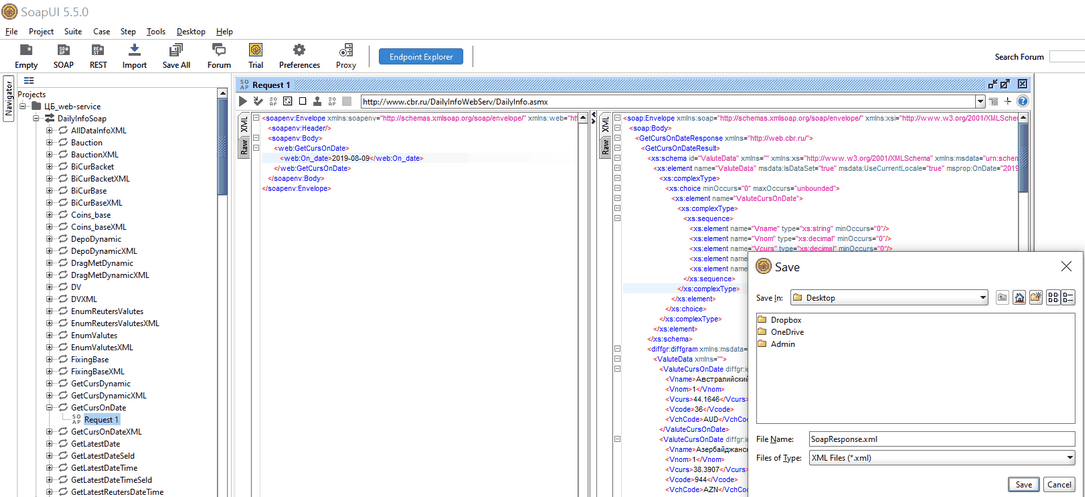Click the File Name text field
Image resolution: width=1085 pixels, height=497 pixels.
pos(939,439)
